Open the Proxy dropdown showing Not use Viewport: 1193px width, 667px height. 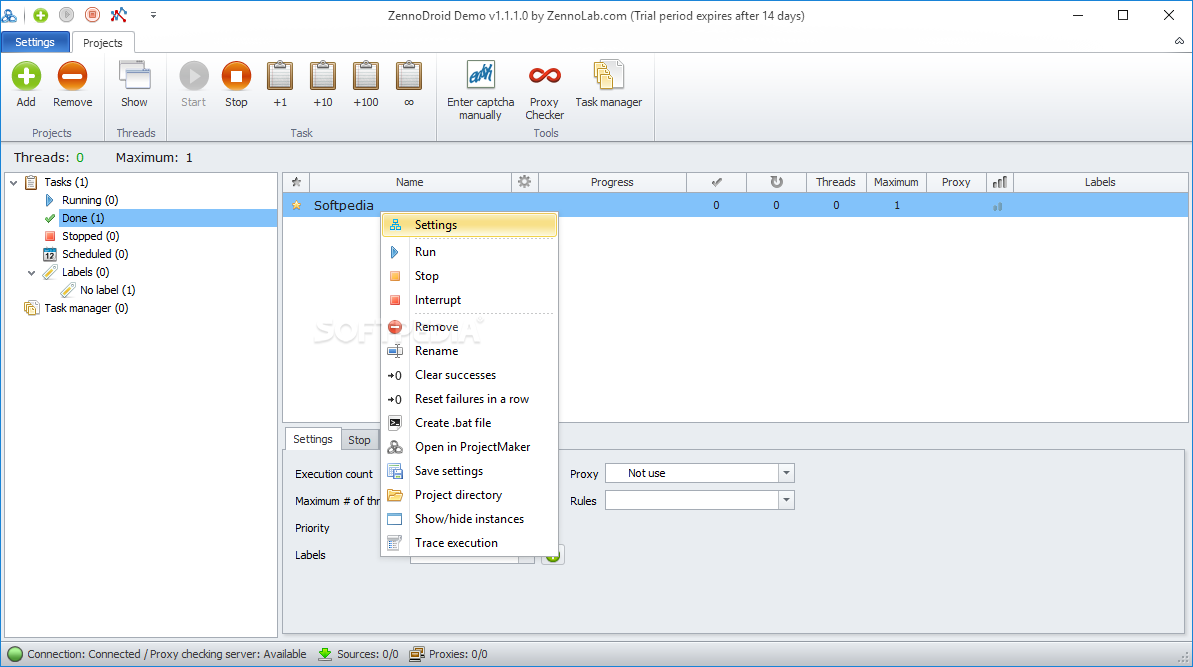(x=700, y=473)
